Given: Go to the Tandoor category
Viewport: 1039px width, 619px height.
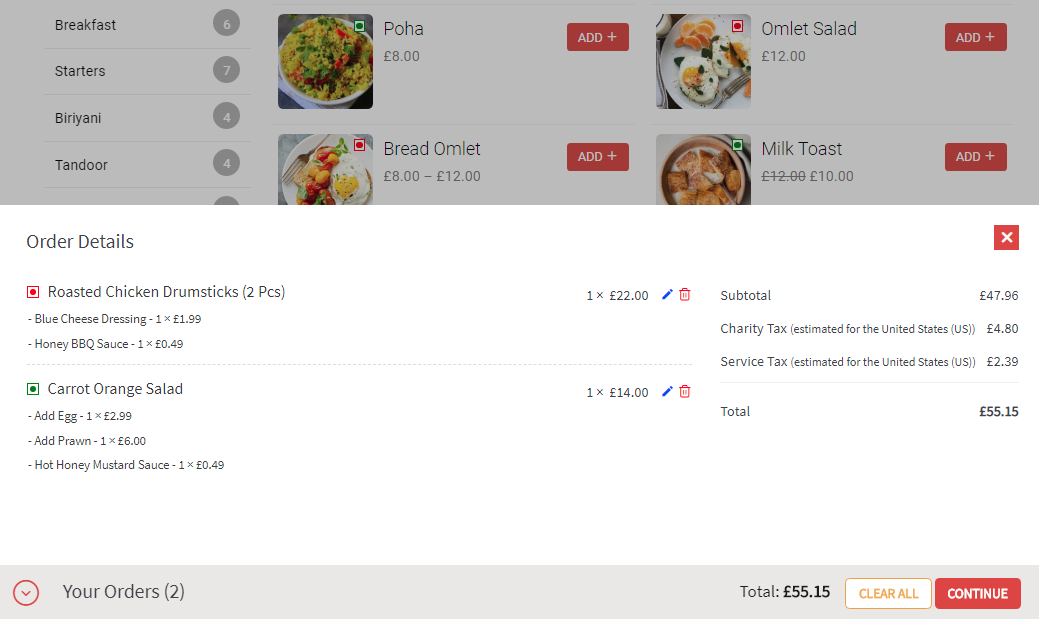Looking at the screenshot, I should tap(81, 165).
